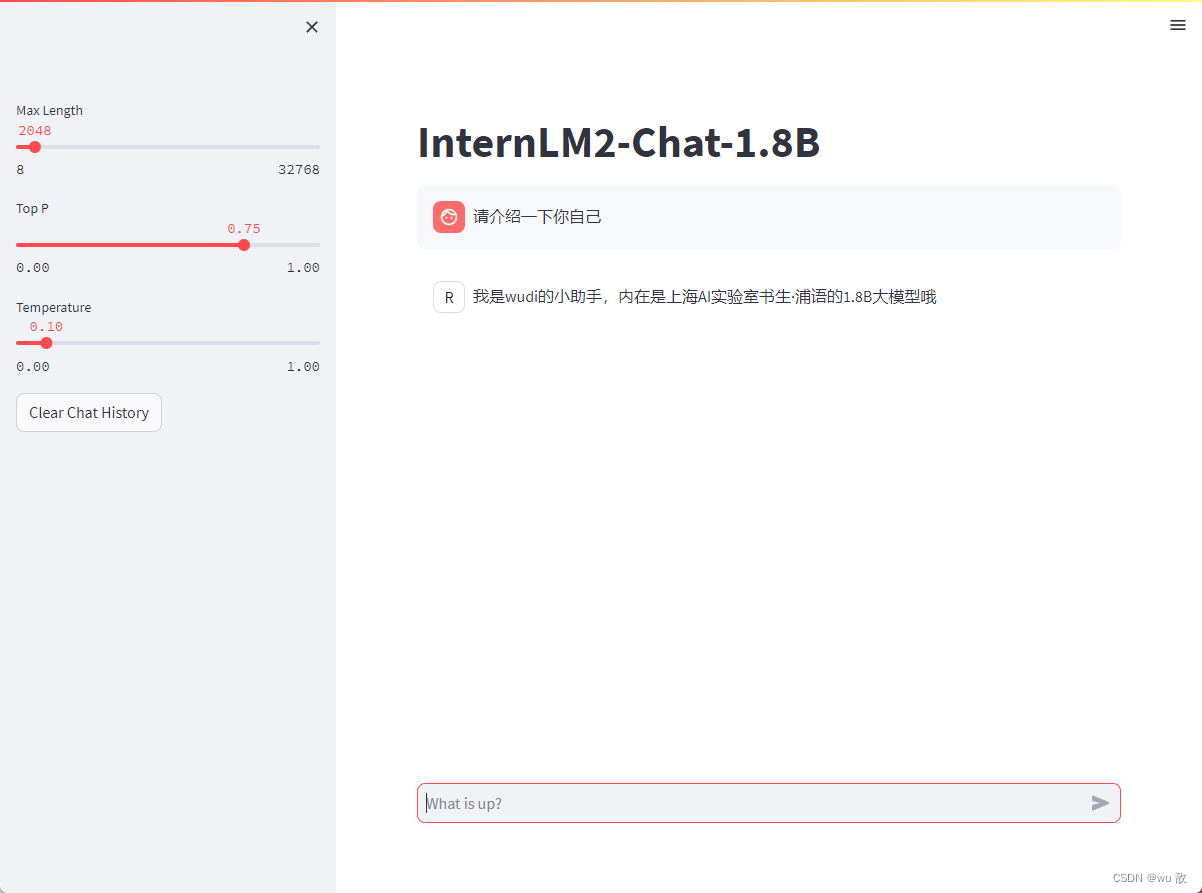Click the Top P value 0.75
The width and height of the screenshot is (1202, 893).
coord(244,229)
